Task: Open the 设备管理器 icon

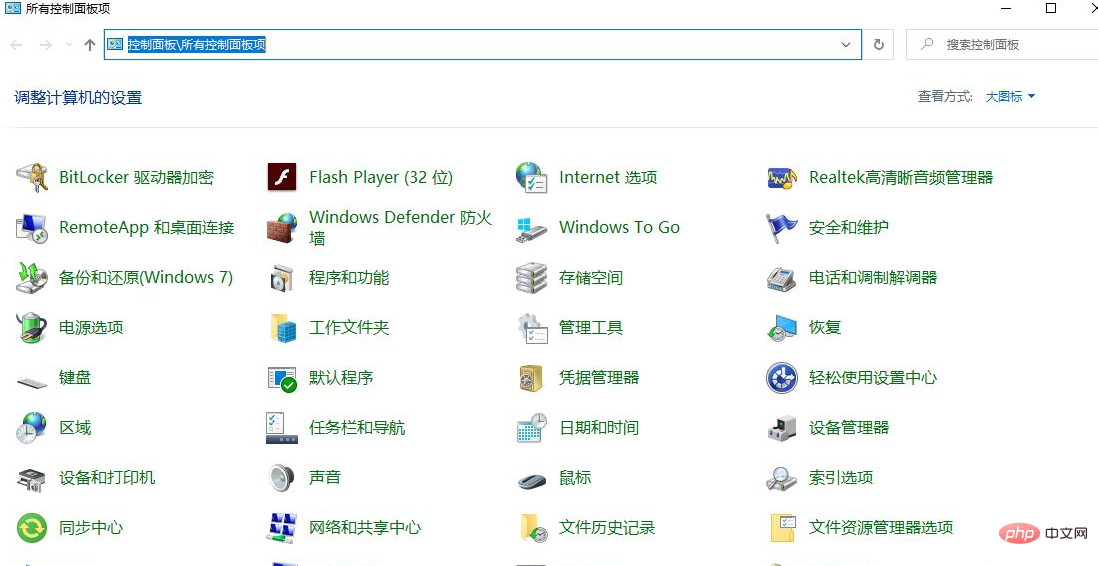Action: coord(781,428)
